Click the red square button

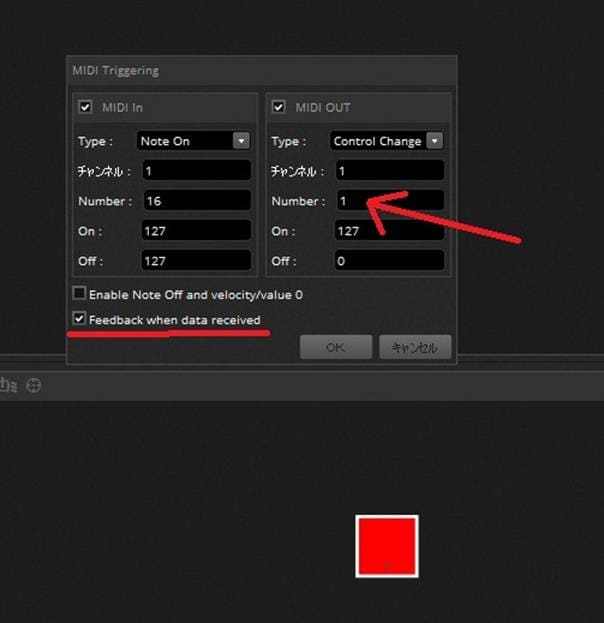(387, 546)
